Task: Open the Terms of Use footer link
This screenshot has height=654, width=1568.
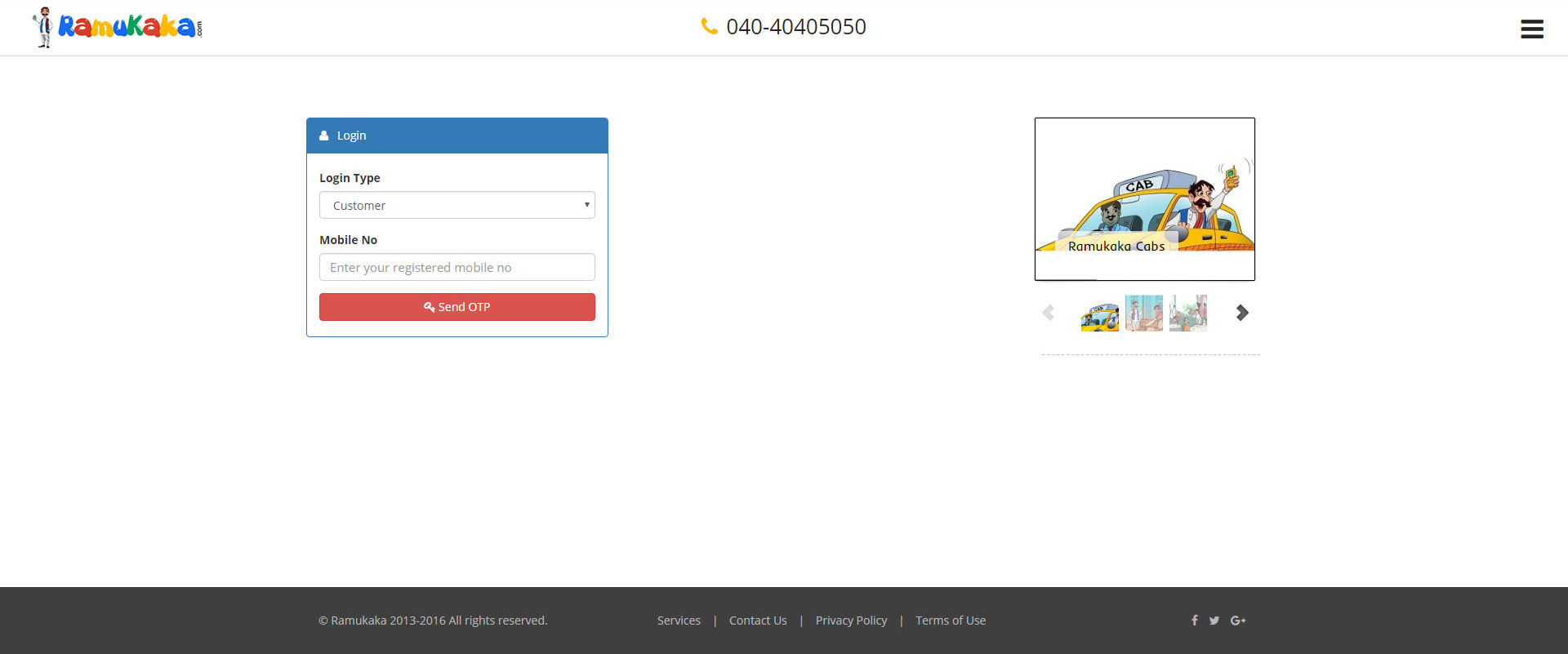Action: (x=951, y=621)
